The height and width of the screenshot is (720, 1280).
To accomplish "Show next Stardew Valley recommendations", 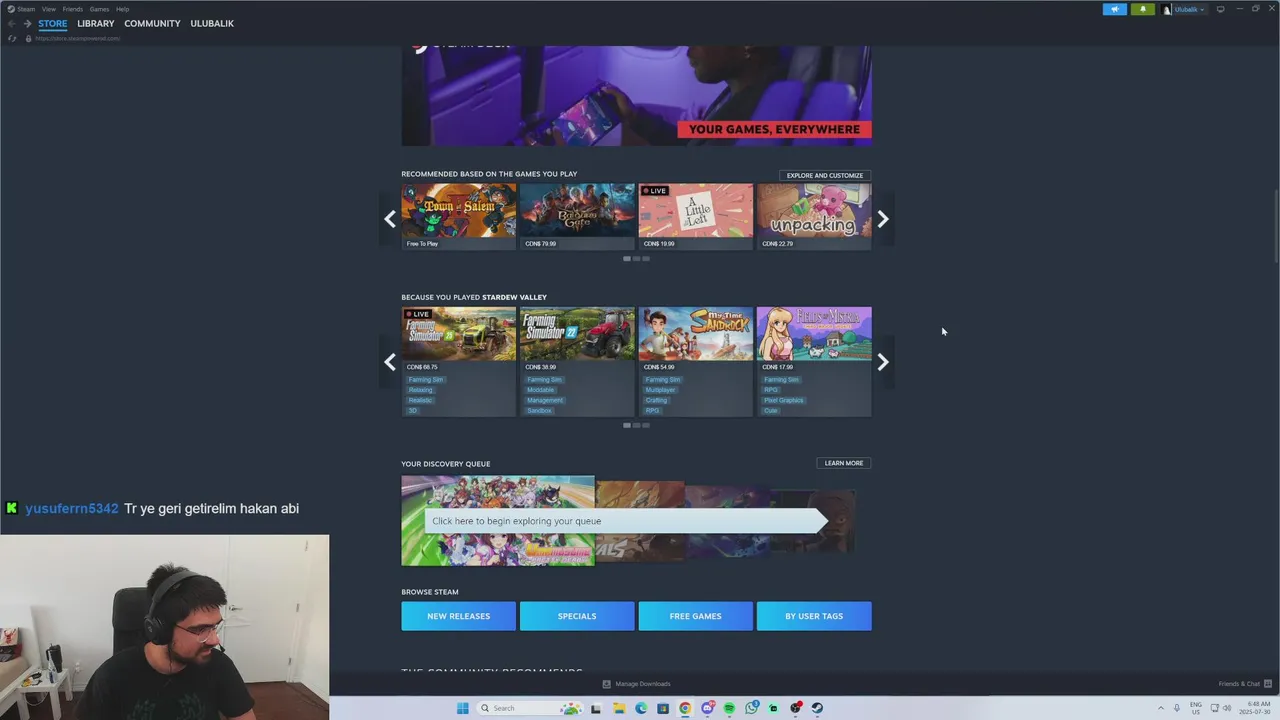I will coord(883,362).
